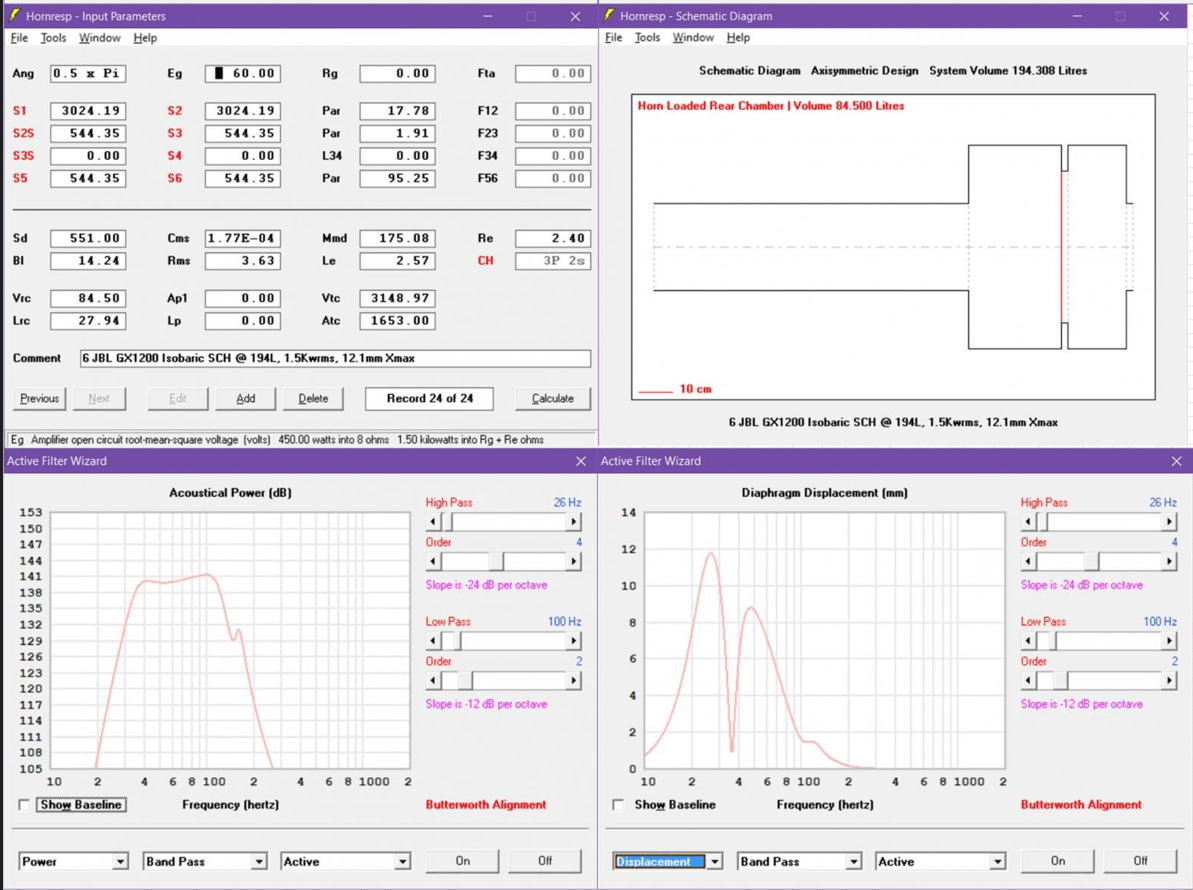Screen dimensions: 1193x890
Task: Click Hornresp lightning icon in Schematic Diagram title
Action: coord(609,15)
